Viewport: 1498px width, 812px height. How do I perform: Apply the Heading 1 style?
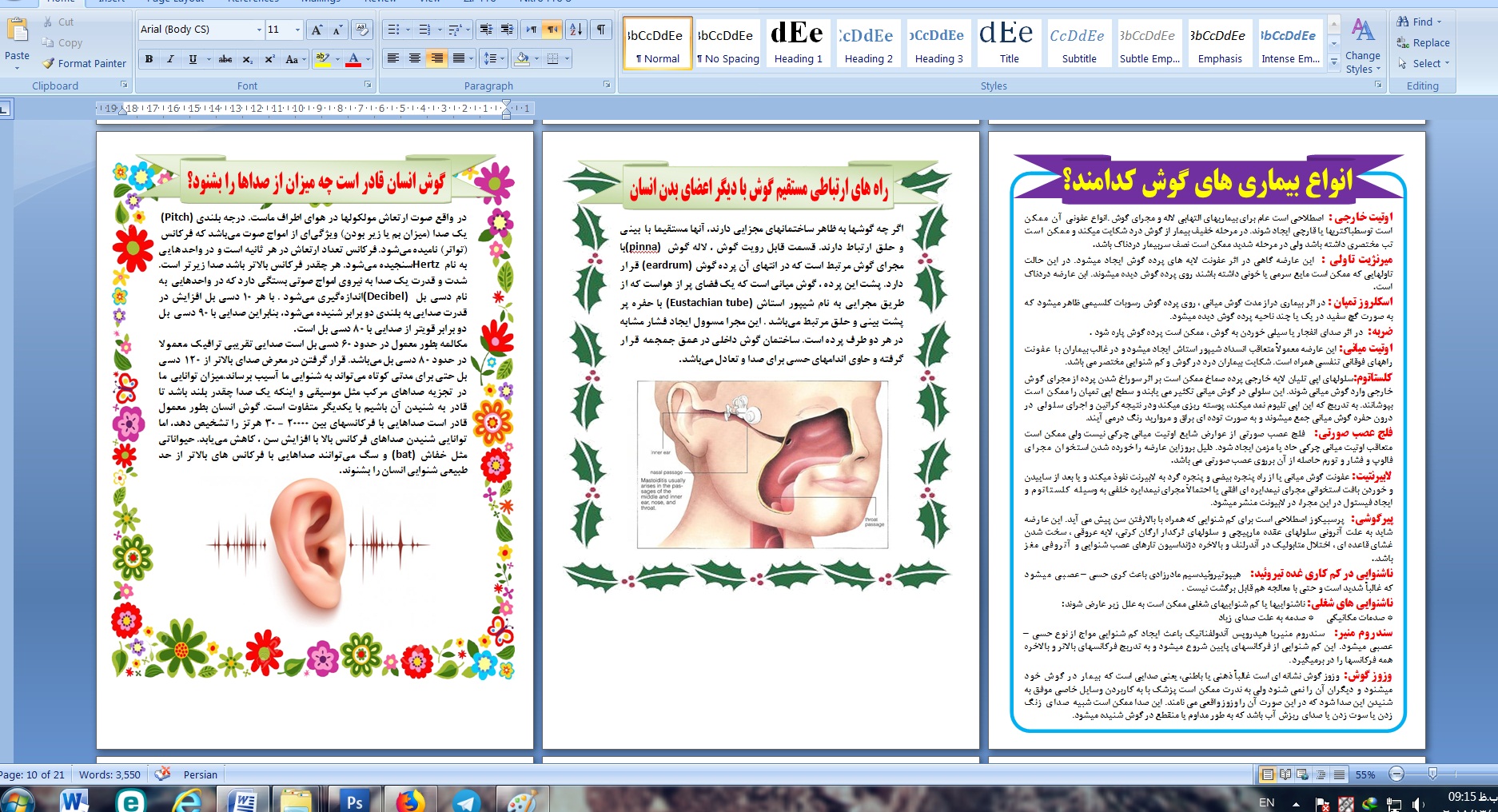(x=798, y=42)
